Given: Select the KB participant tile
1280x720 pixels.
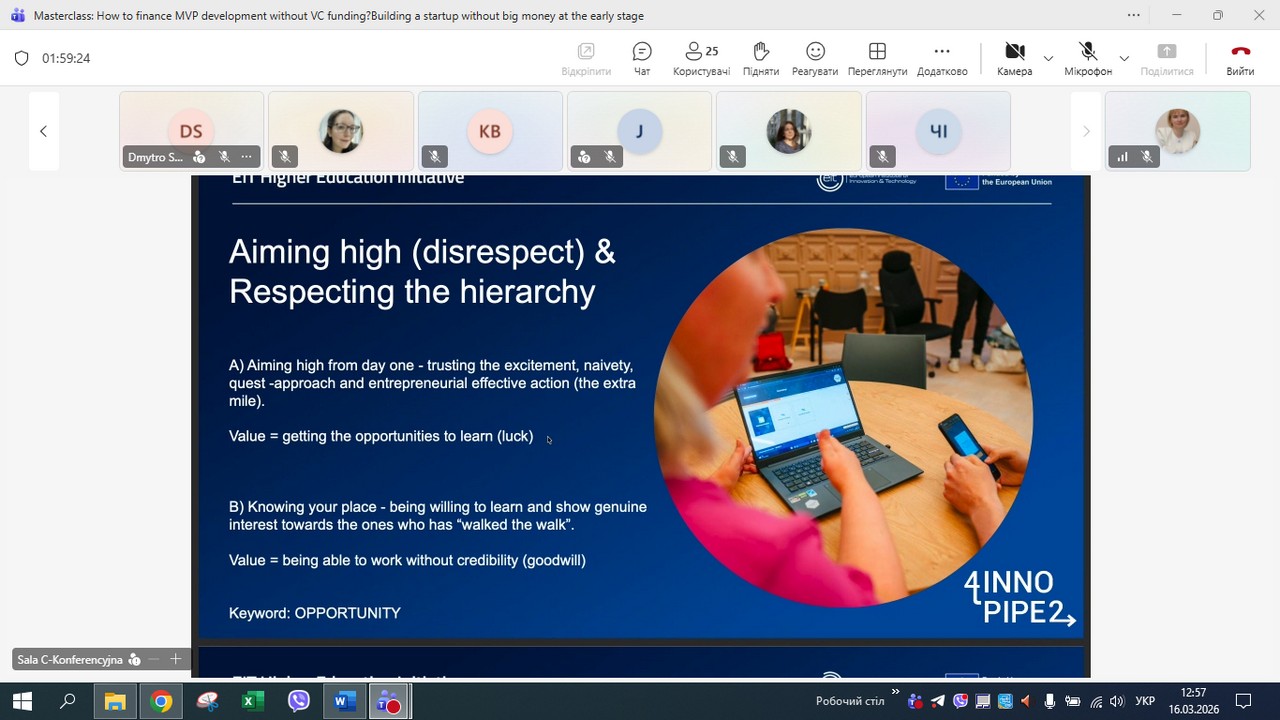Looking at the screenshot, I should 490,131.
